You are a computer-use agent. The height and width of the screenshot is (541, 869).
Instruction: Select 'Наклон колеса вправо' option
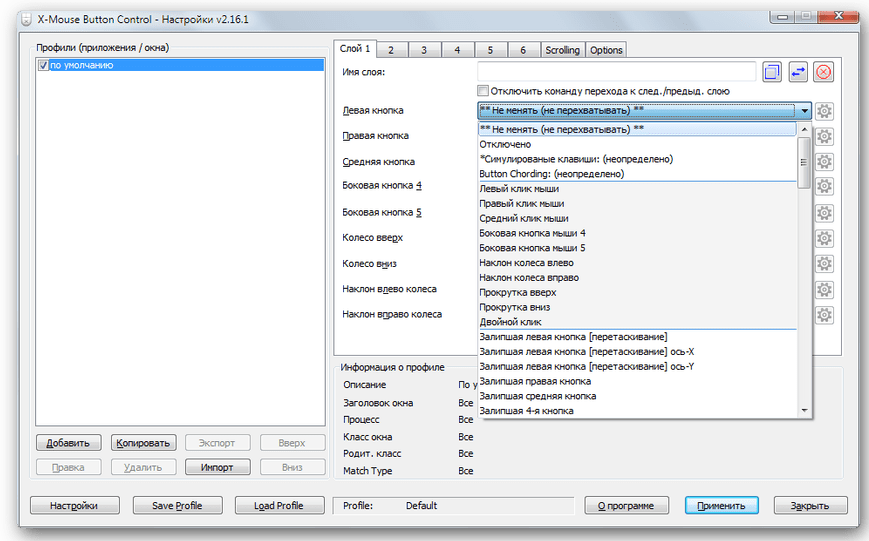point(637,278)
